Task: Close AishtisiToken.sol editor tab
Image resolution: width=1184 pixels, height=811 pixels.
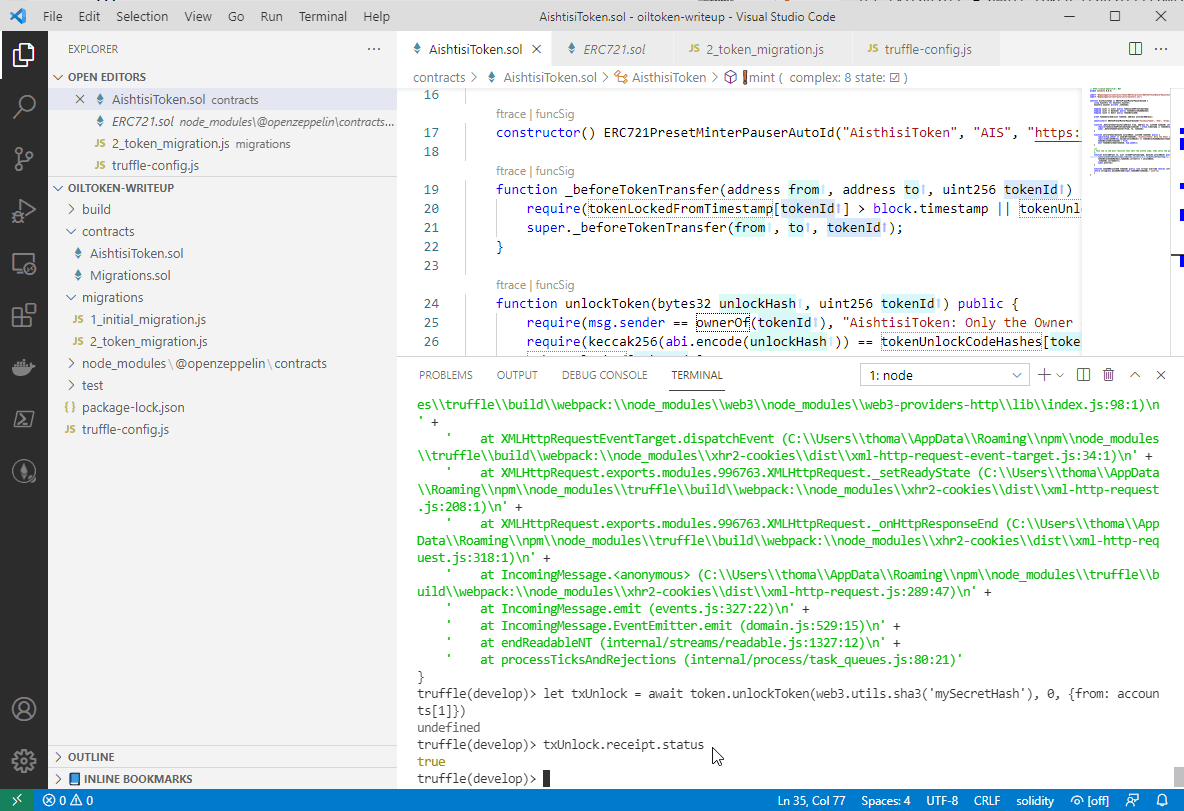Action: pyautogui.click(x=536, y=49)
